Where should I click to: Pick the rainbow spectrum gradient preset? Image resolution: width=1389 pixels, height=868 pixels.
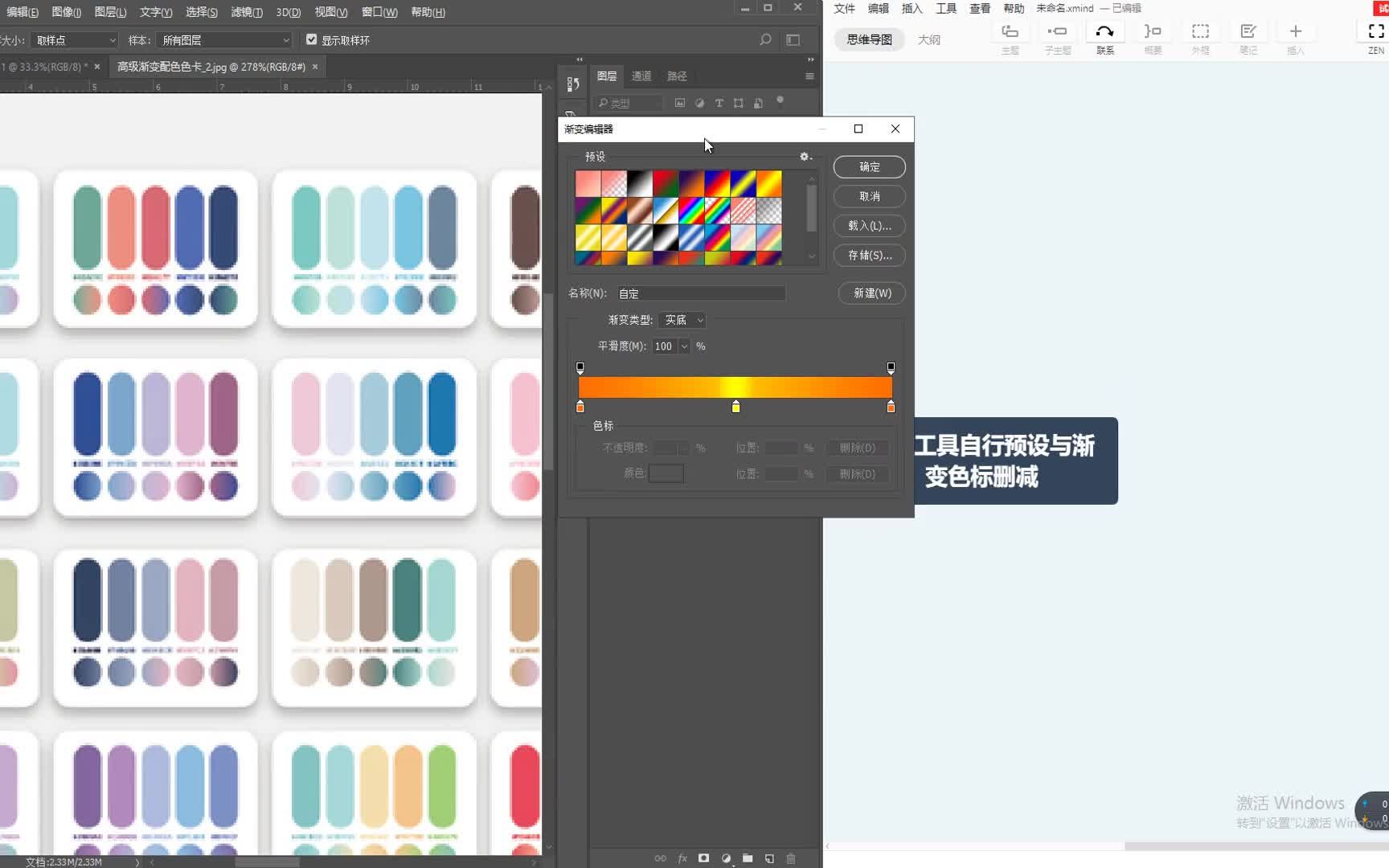tap(691, 210)
